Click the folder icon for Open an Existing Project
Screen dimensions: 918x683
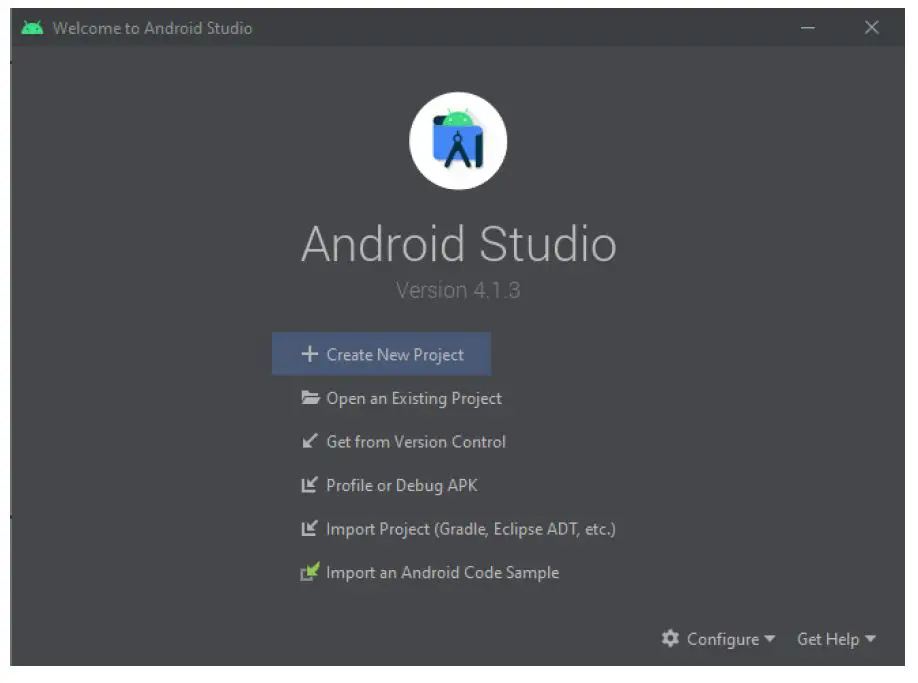click(x=310, y=398)
